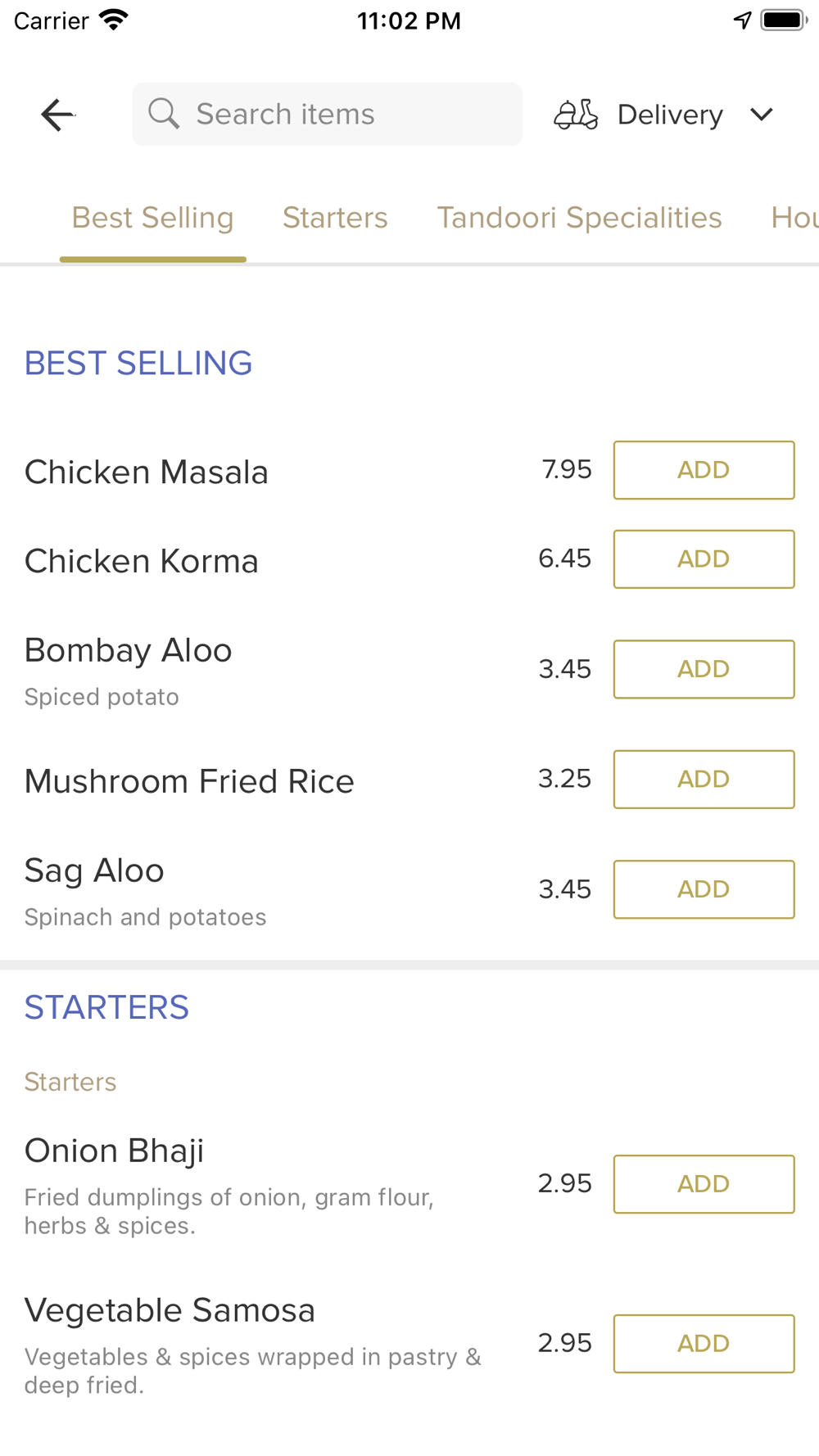Tap the Wi-Fi status icon
The height and width of the screenshot is (1456, 819).
click(114, 20)
